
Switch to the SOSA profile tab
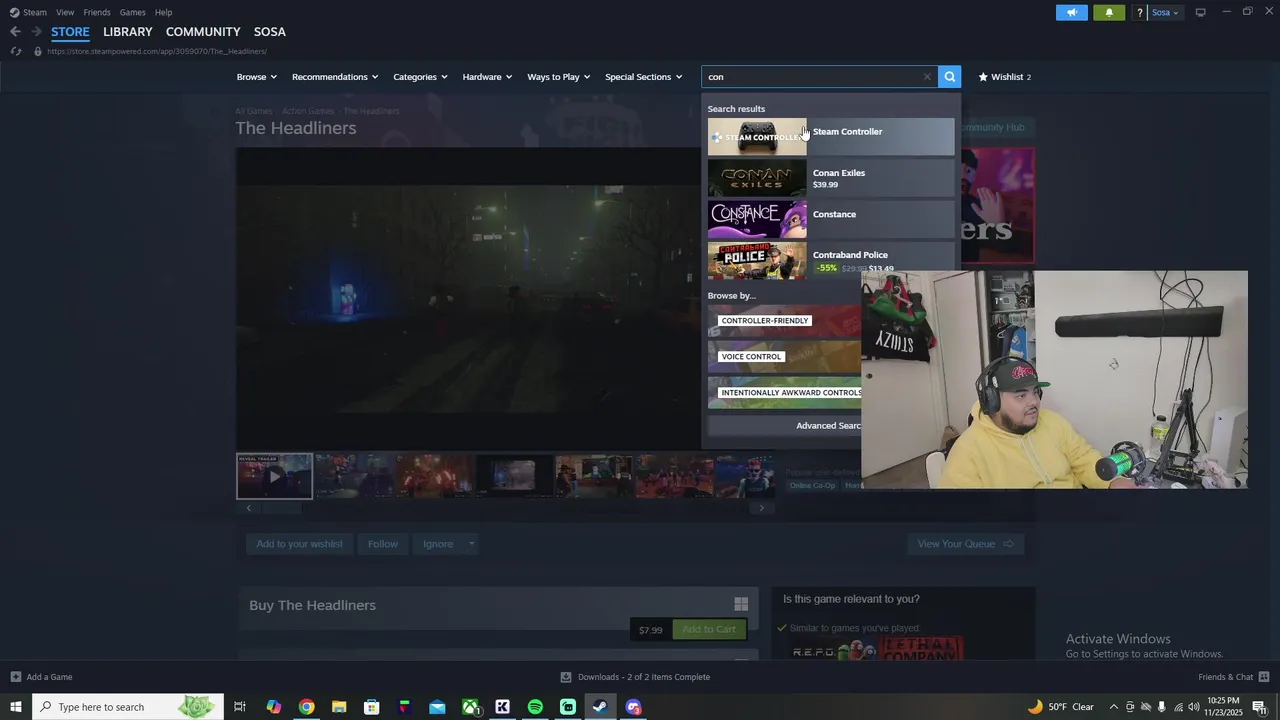coord(270,32)
